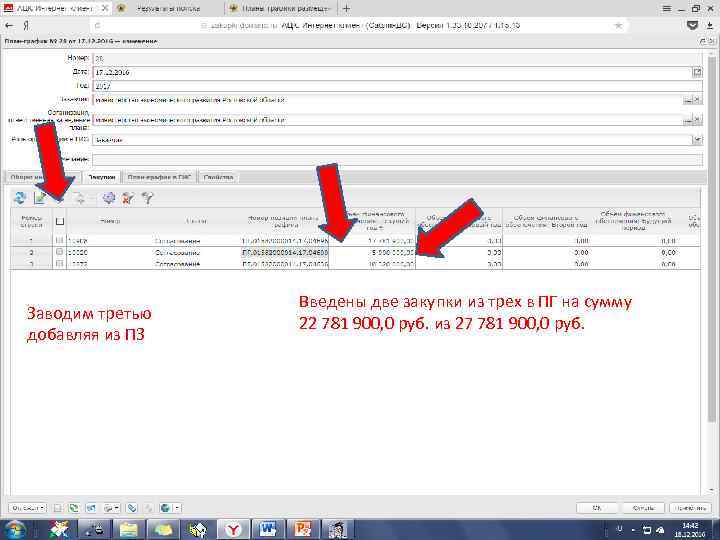Image resolution: width=720 pixels, height=540 pixels.
Task: Bookmark the page with the star icon
Action: (x=619, y=26)
